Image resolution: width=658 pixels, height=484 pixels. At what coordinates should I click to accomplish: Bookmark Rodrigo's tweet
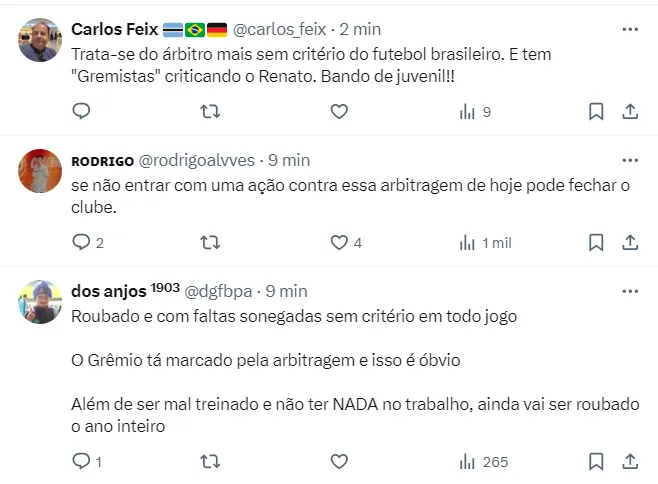tap(595, 242)
